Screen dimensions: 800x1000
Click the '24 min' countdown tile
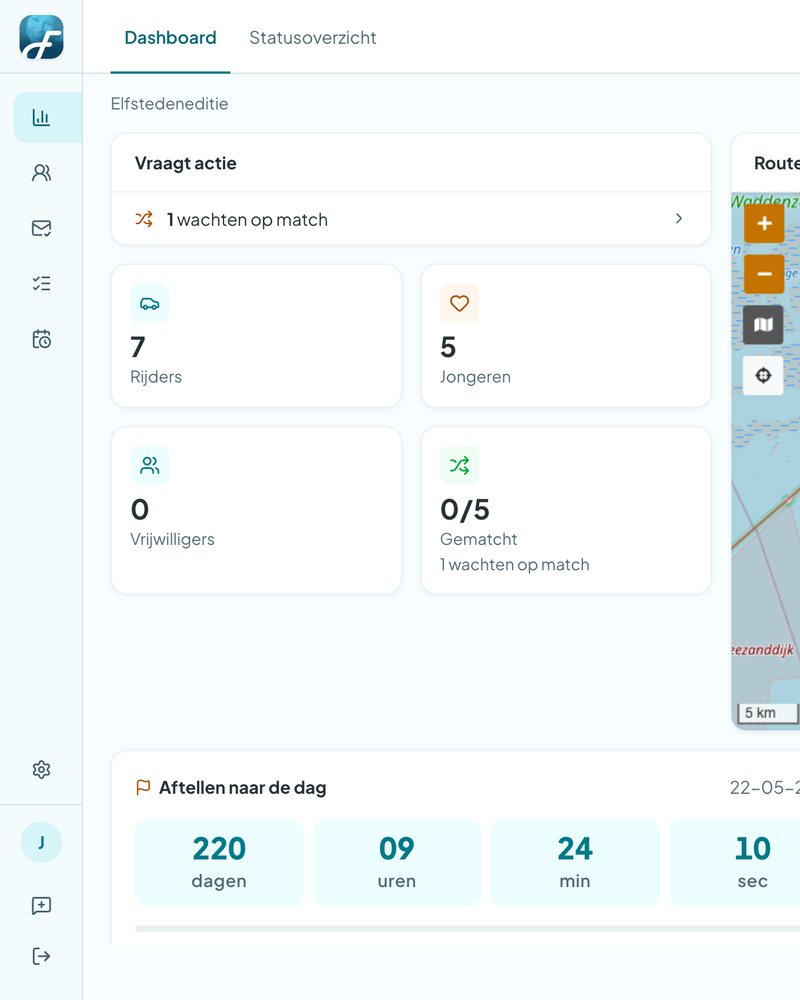pos(575,863)
